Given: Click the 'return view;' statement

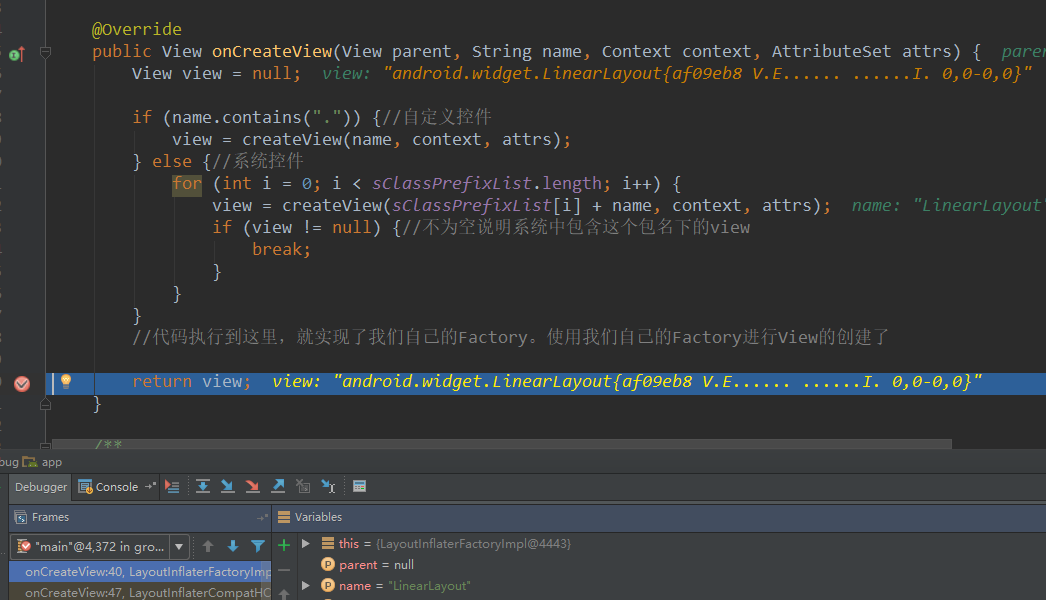Looking at the screenshot, I should (x=191, y=382).
